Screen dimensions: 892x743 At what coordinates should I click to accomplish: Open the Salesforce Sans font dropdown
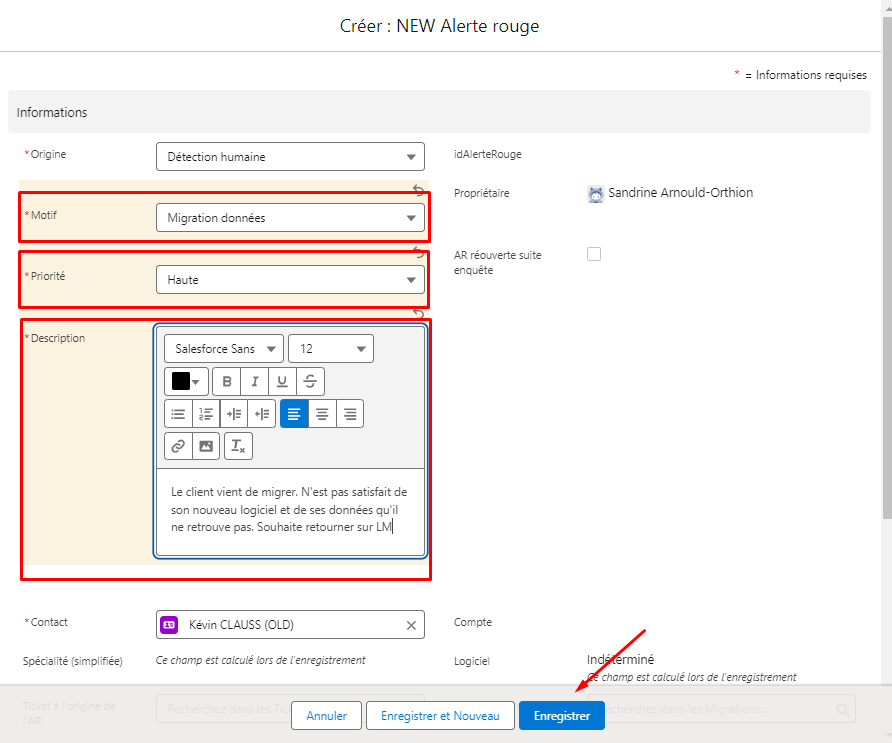224,349
